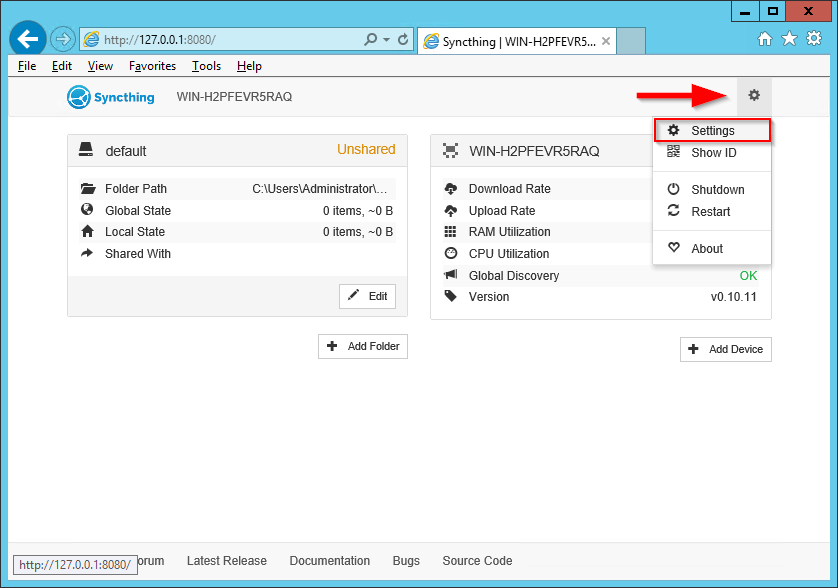This screenshot has width=838, height=588.
Task: Click the tag icon next to Version
Action: point(451,296)
